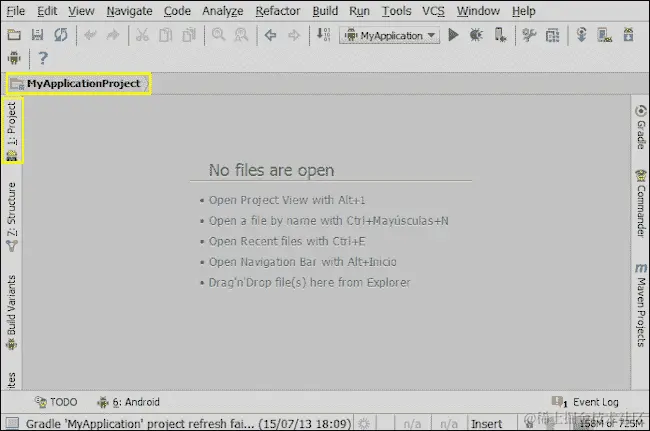Open the MyApplication run configuration dropdown

click(390, 36)
